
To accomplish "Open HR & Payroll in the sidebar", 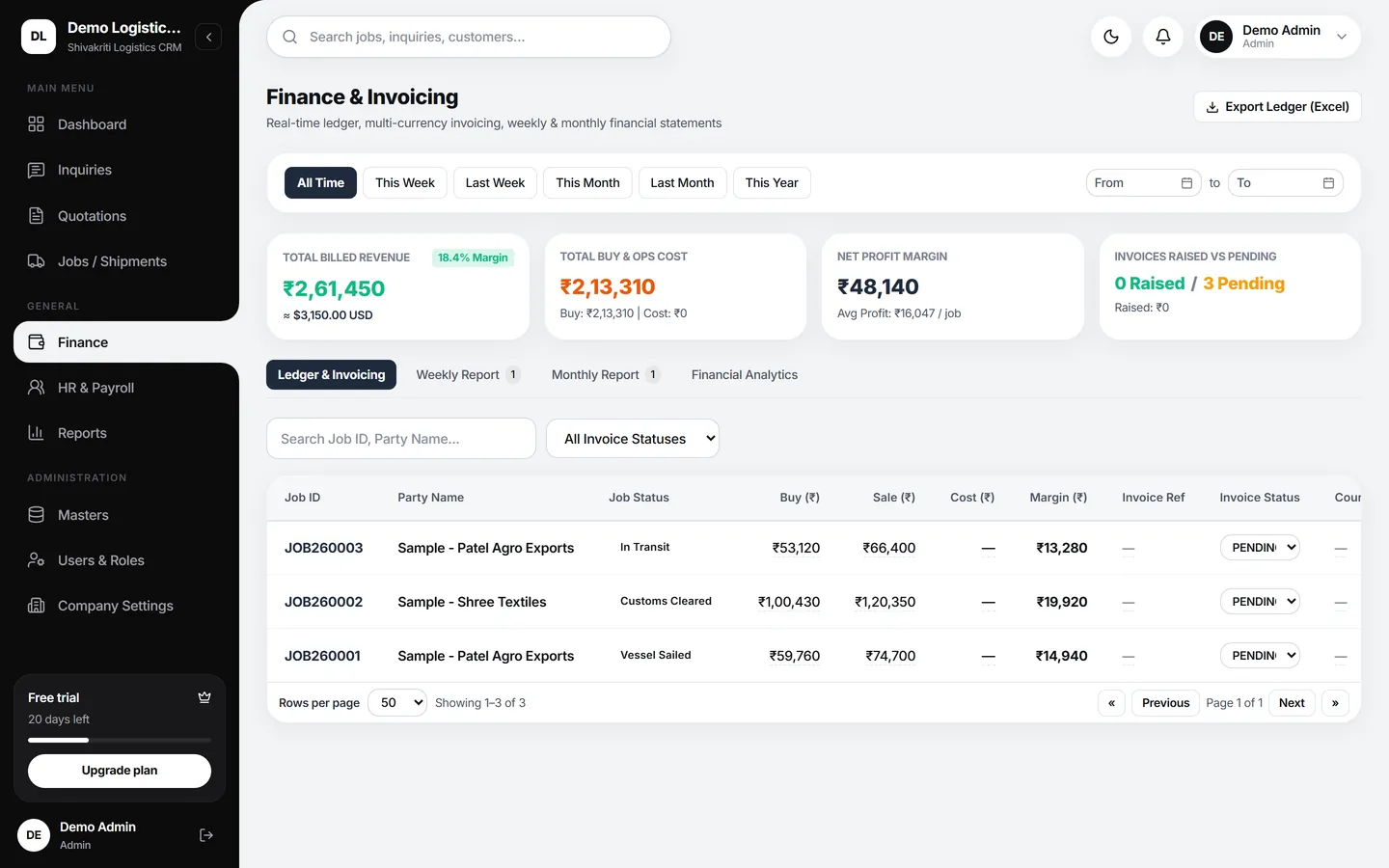I will click(x=120, y=388).
